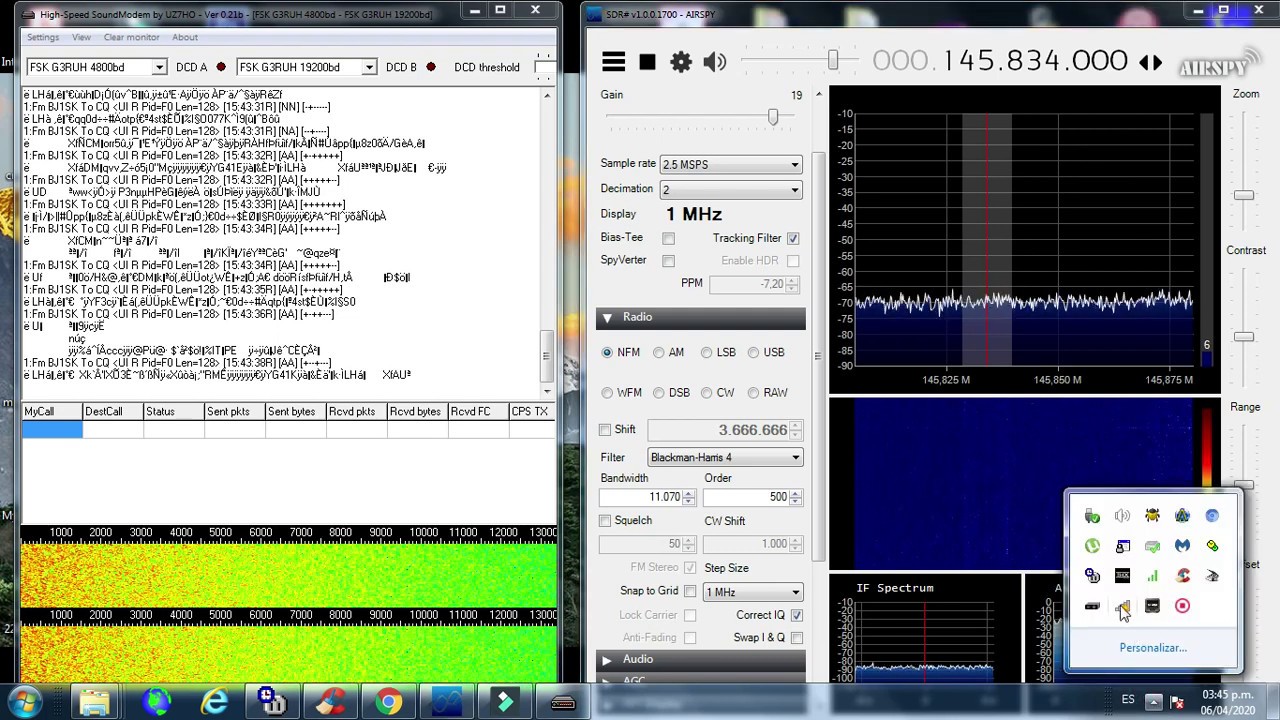Open Internet Explorer from the taskbar
Viewport: 1280px width, 720px height.
click(214, 702)
